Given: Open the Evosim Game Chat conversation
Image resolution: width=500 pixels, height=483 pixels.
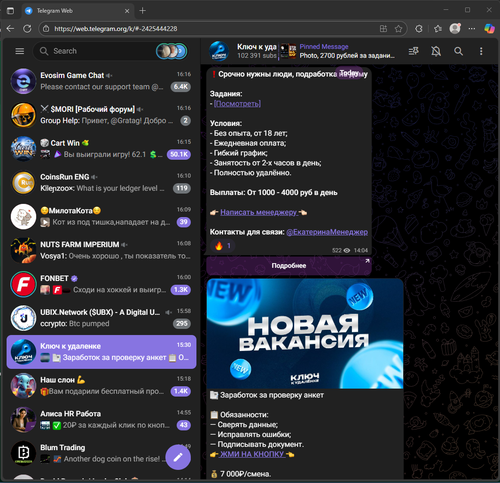Looking at the screenshot, I should coord(101,81).
